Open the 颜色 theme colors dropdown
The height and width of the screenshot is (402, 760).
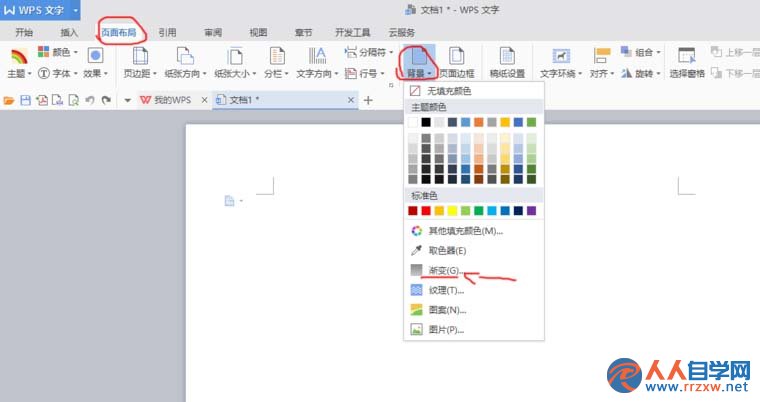click(x=58, y=52)
